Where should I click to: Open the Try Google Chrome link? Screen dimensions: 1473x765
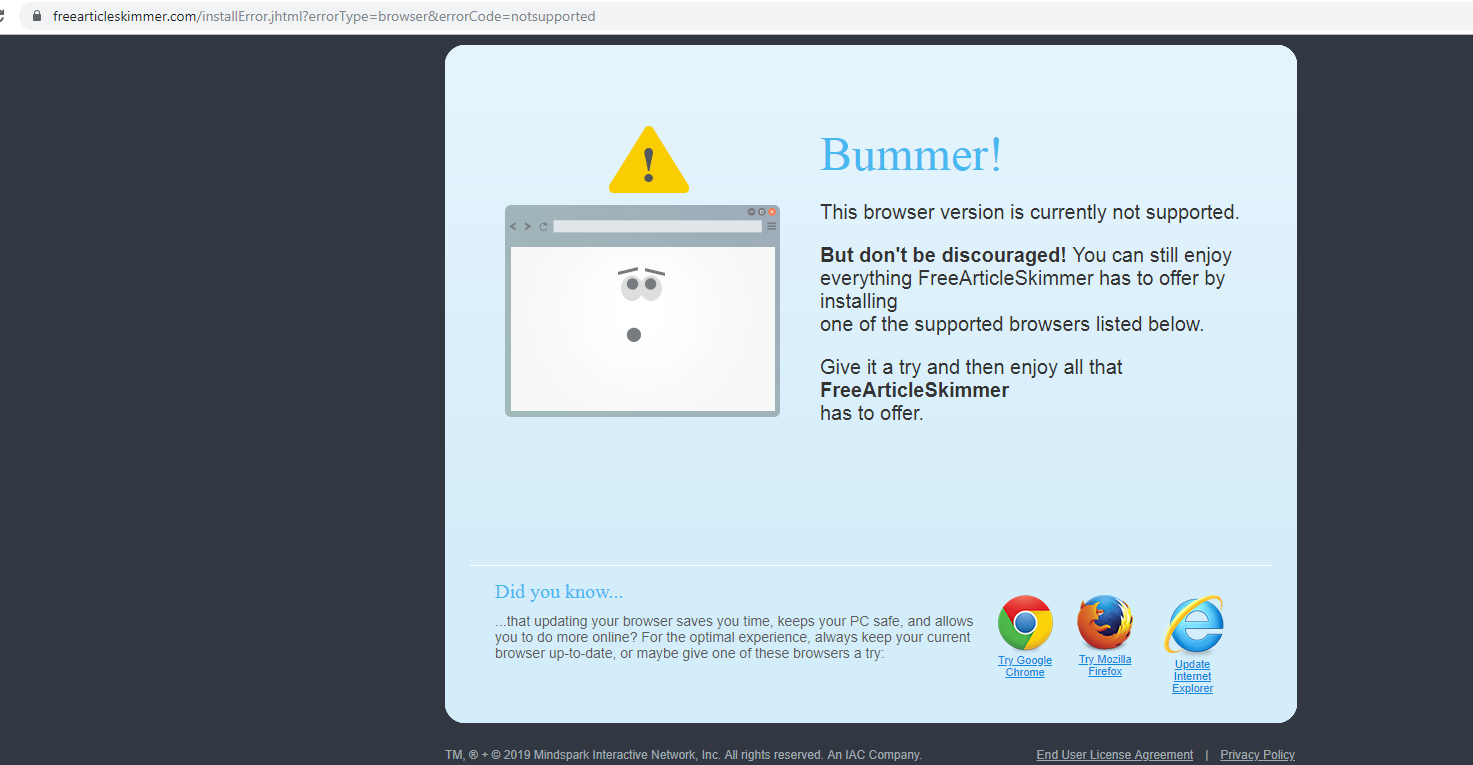click(1025, 666)
